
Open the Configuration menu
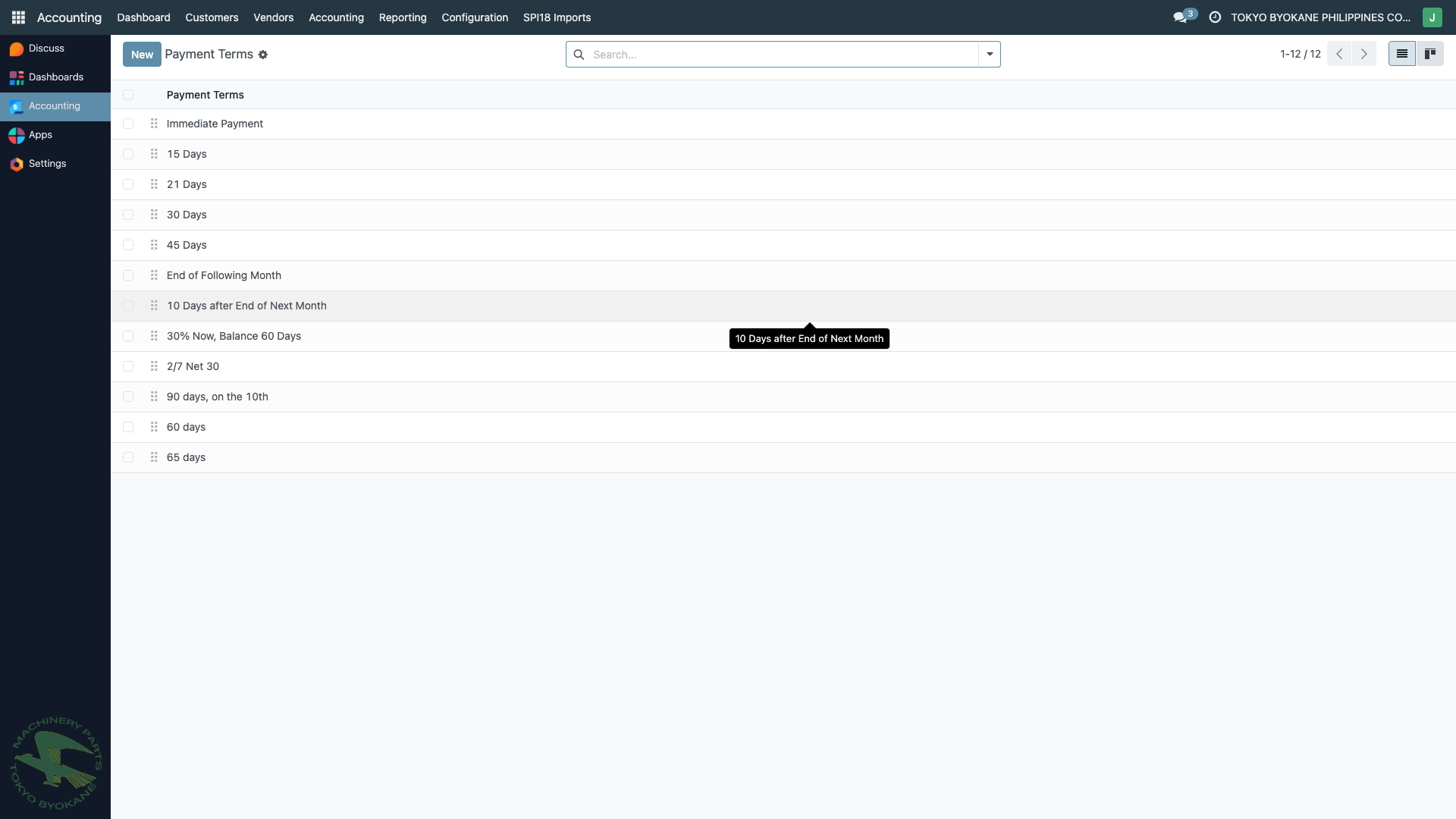475,17
